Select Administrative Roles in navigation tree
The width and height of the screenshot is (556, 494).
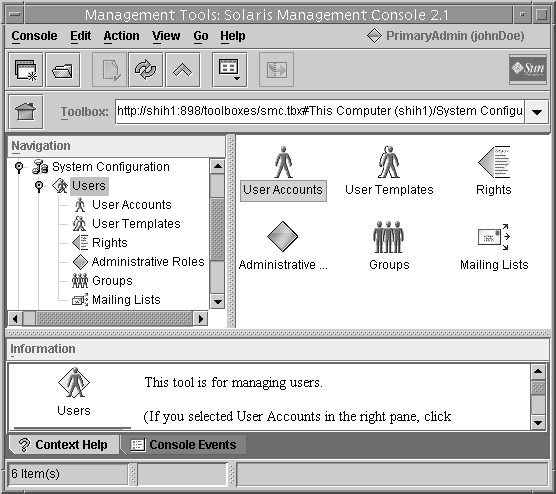pyautogui.click(x=148, y=262)
